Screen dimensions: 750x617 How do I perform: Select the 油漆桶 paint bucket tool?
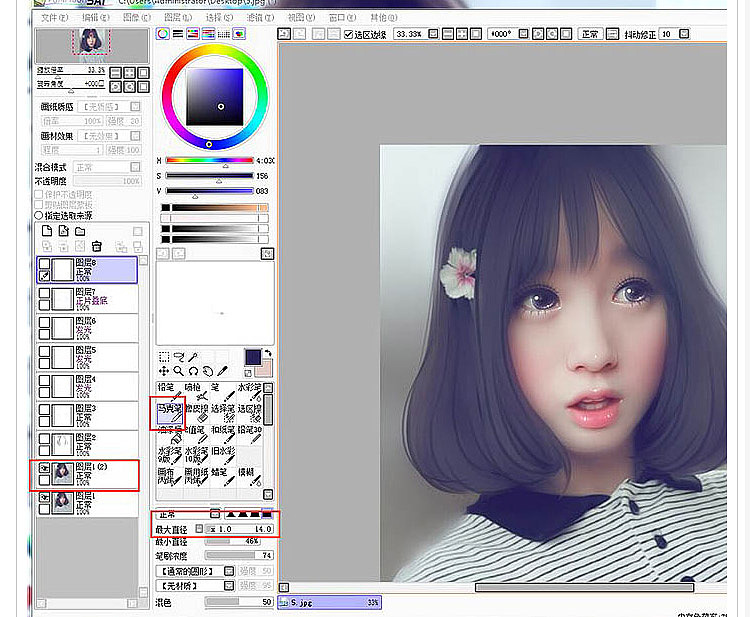tap(170, 435)
